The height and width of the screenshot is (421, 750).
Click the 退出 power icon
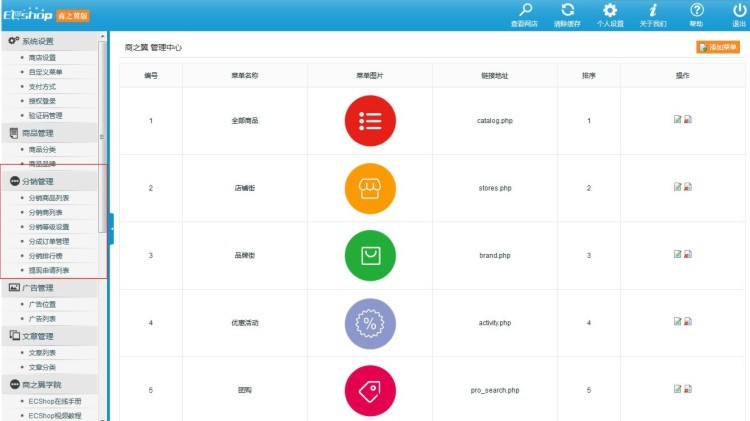click(739, 10)
